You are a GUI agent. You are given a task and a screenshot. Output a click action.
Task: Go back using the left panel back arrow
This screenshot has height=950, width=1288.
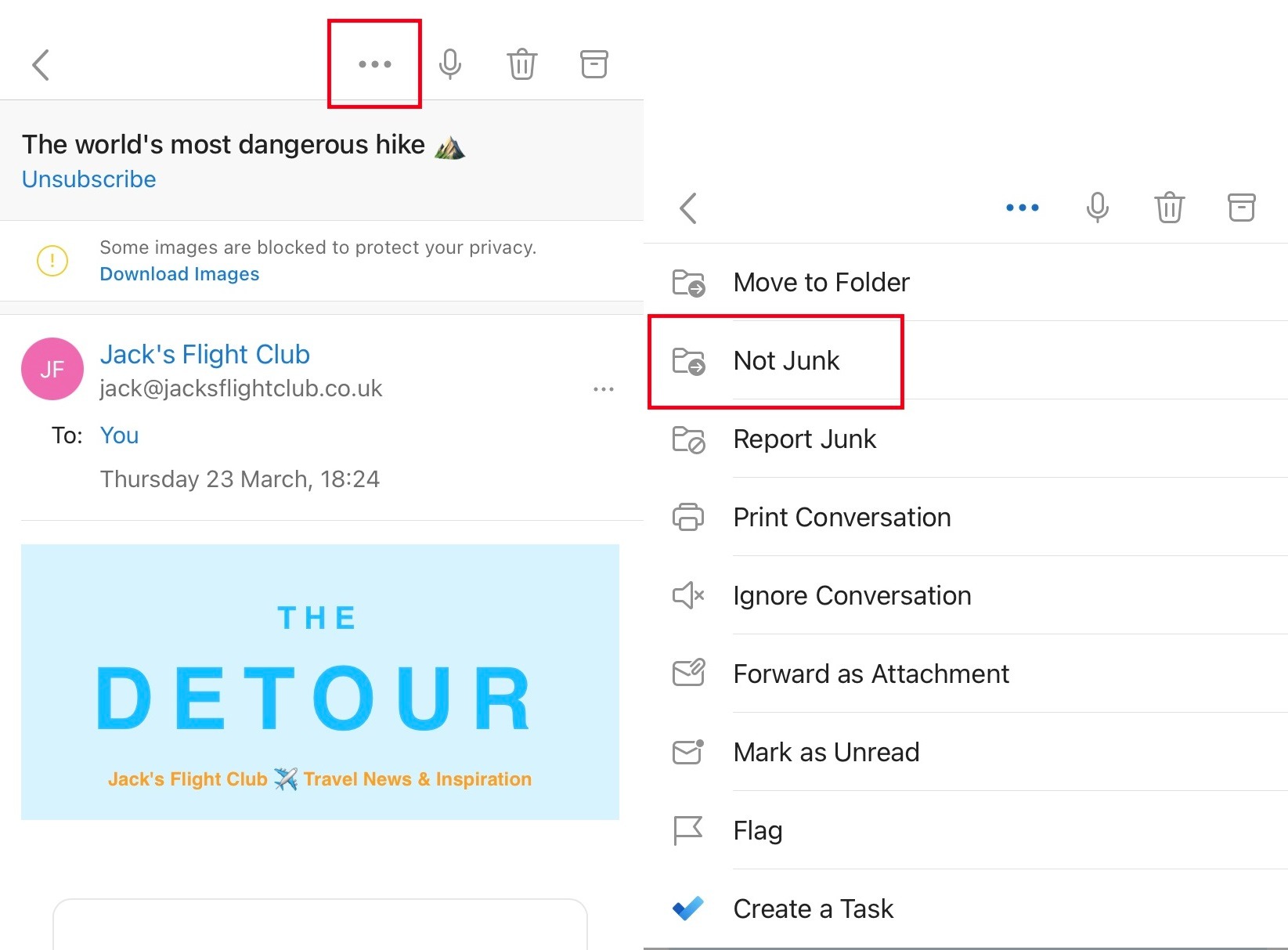tap(41, 65)
